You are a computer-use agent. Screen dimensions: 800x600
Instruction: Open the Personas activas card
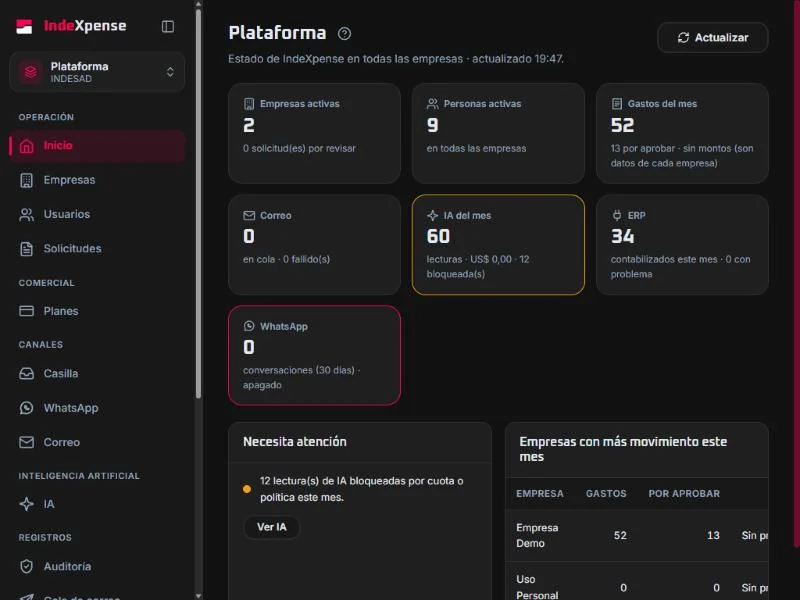(498, 133)
